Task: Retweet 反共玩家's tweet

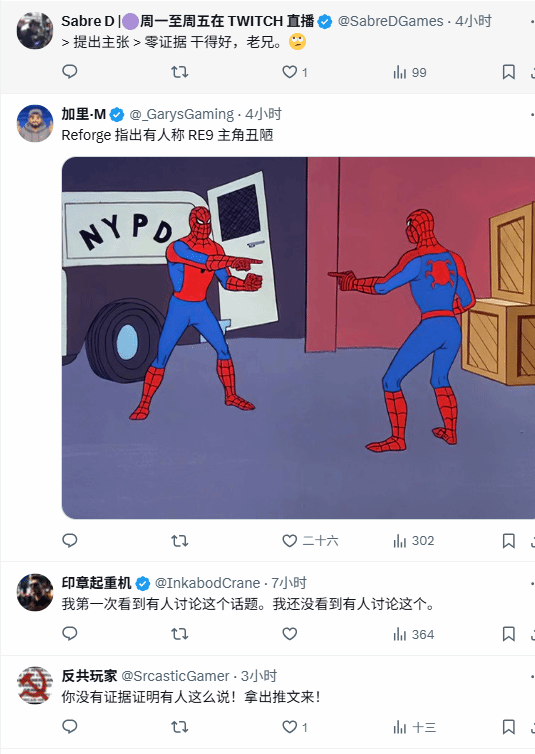Action: click(x=180, y=727)
